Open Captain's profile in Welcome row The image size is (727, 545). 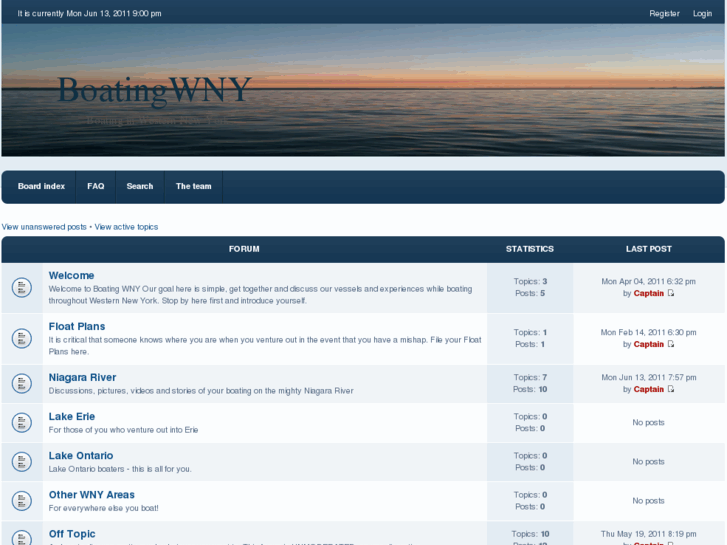click(x=649, y=293)
